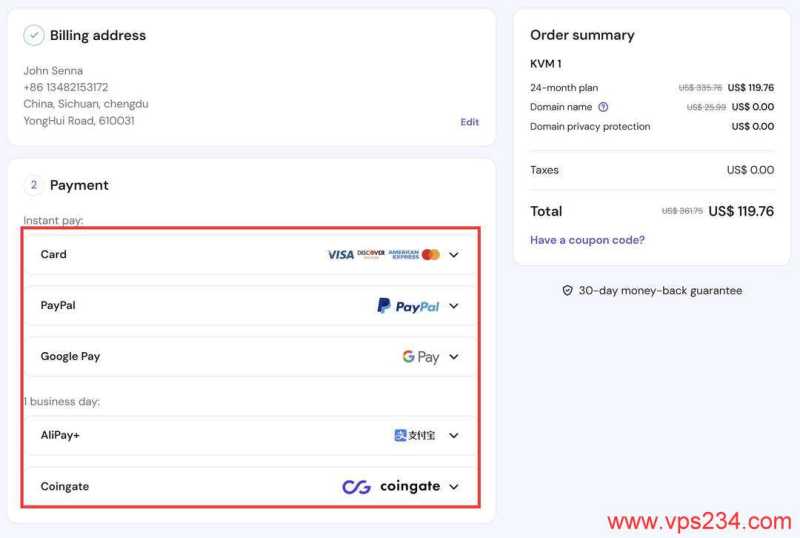Open the "Have a coupon code?" link
Viewport: 800px width, 538px height.
point(587,240)
